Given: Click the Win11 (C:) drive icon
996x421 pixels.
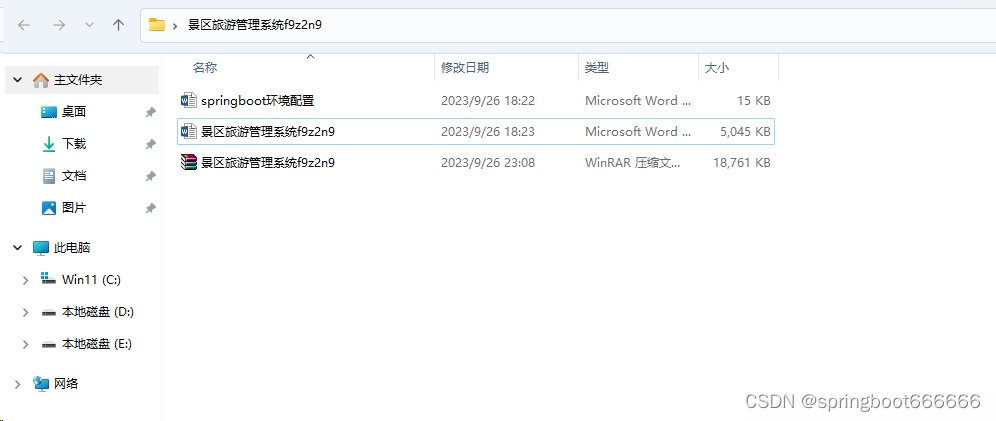Looking at the screenshot, I should tap(48, 279).
